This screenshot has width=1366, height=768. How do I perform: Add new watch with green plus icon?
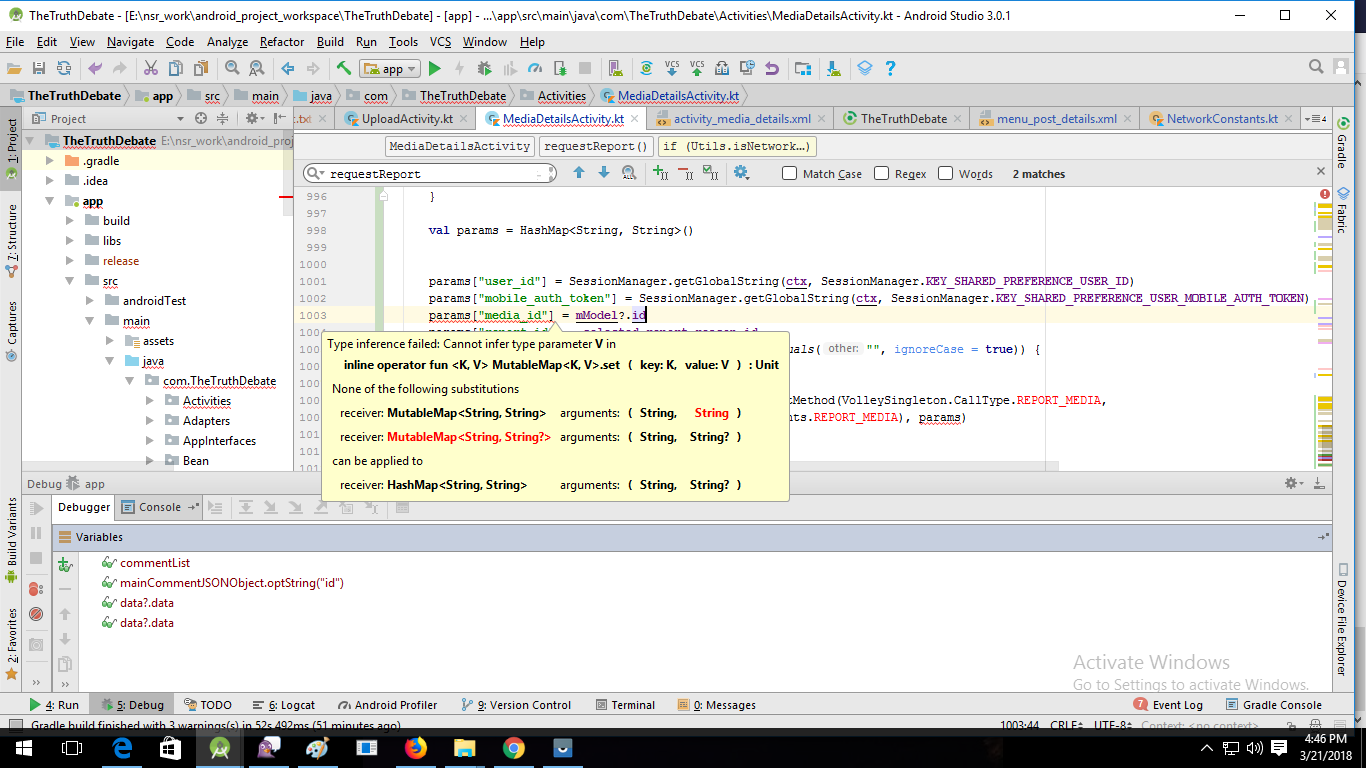[65, 564]
